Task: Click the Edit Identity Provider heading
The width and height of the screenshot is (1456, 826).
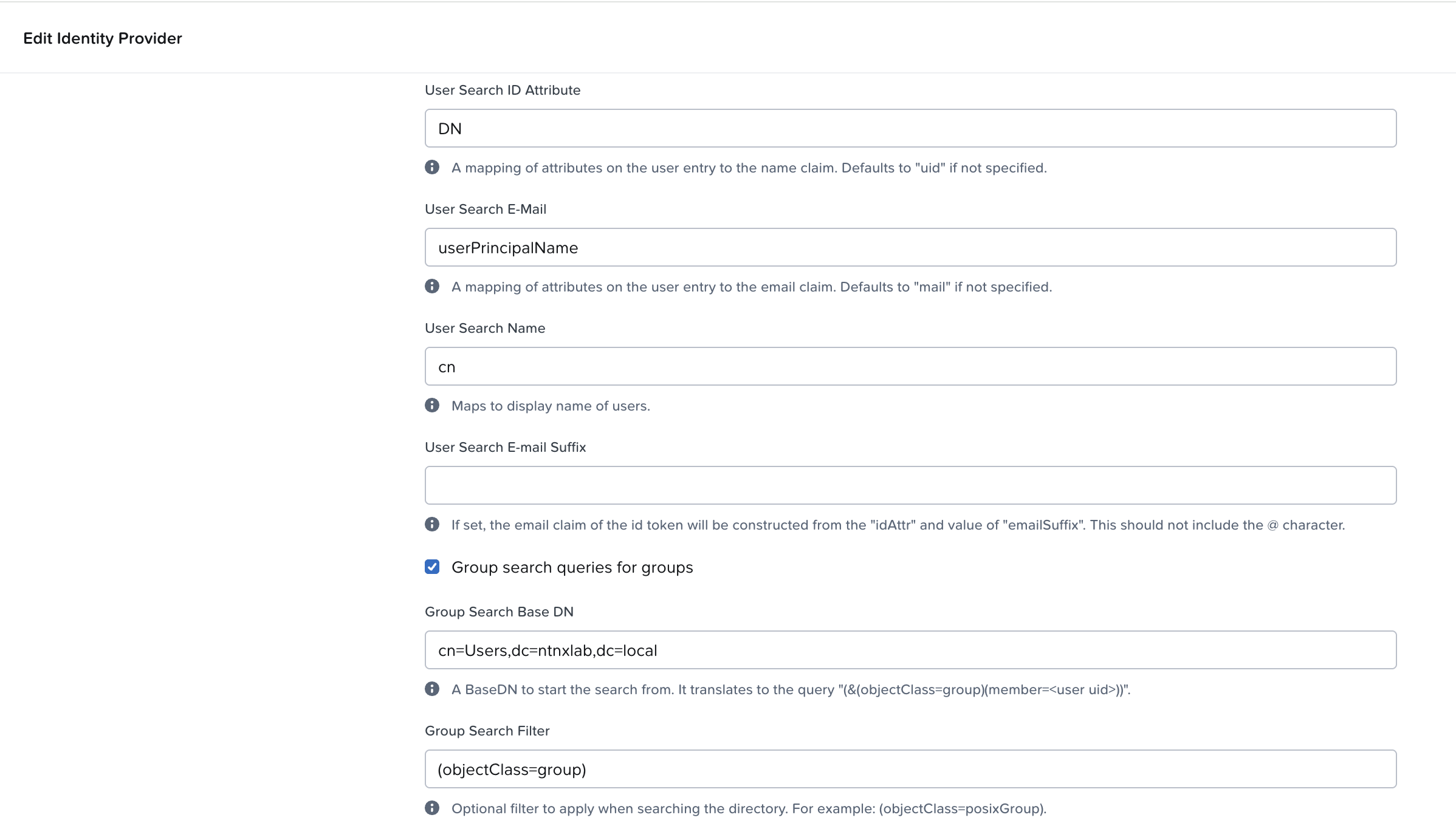Action: [x=103, y=38]
